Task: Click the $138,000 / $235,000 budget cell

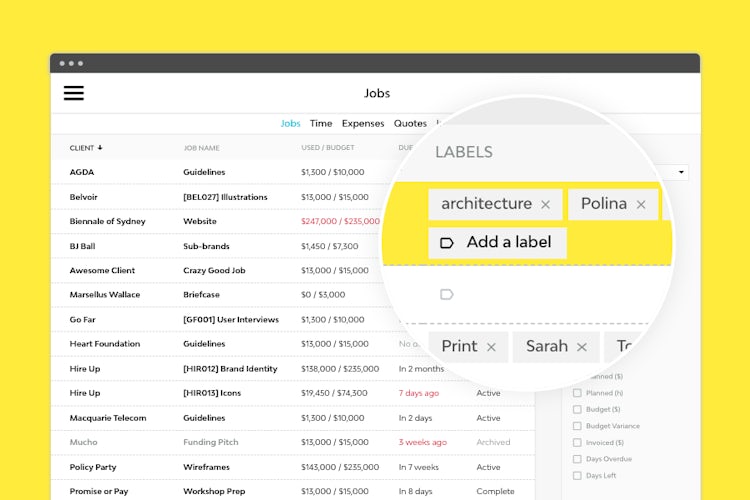Action: 340,369
